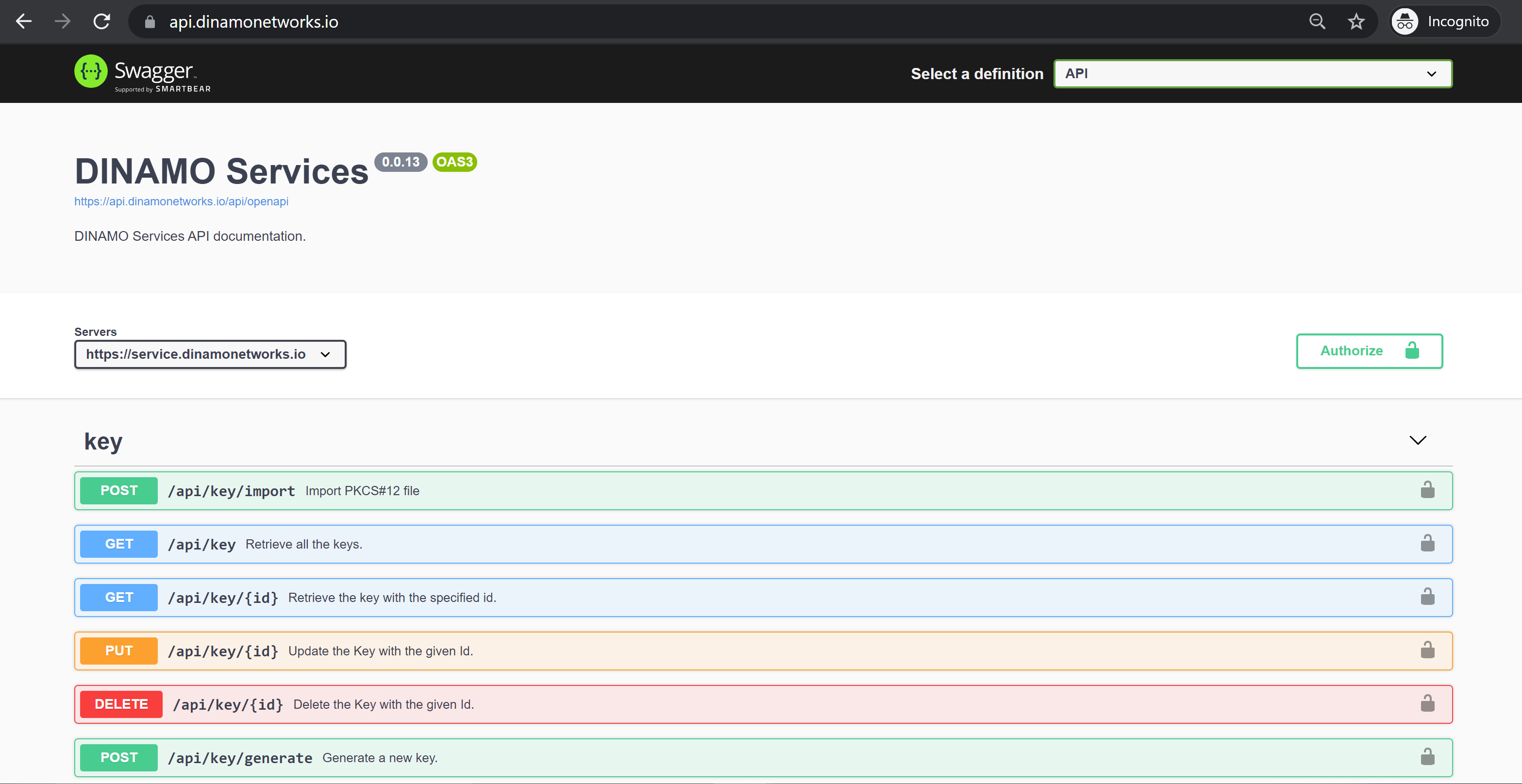Open the DINAMO openapi spec link
Image resolution: width=1522 pixels, height=784 pixels.
pos(181,201)
